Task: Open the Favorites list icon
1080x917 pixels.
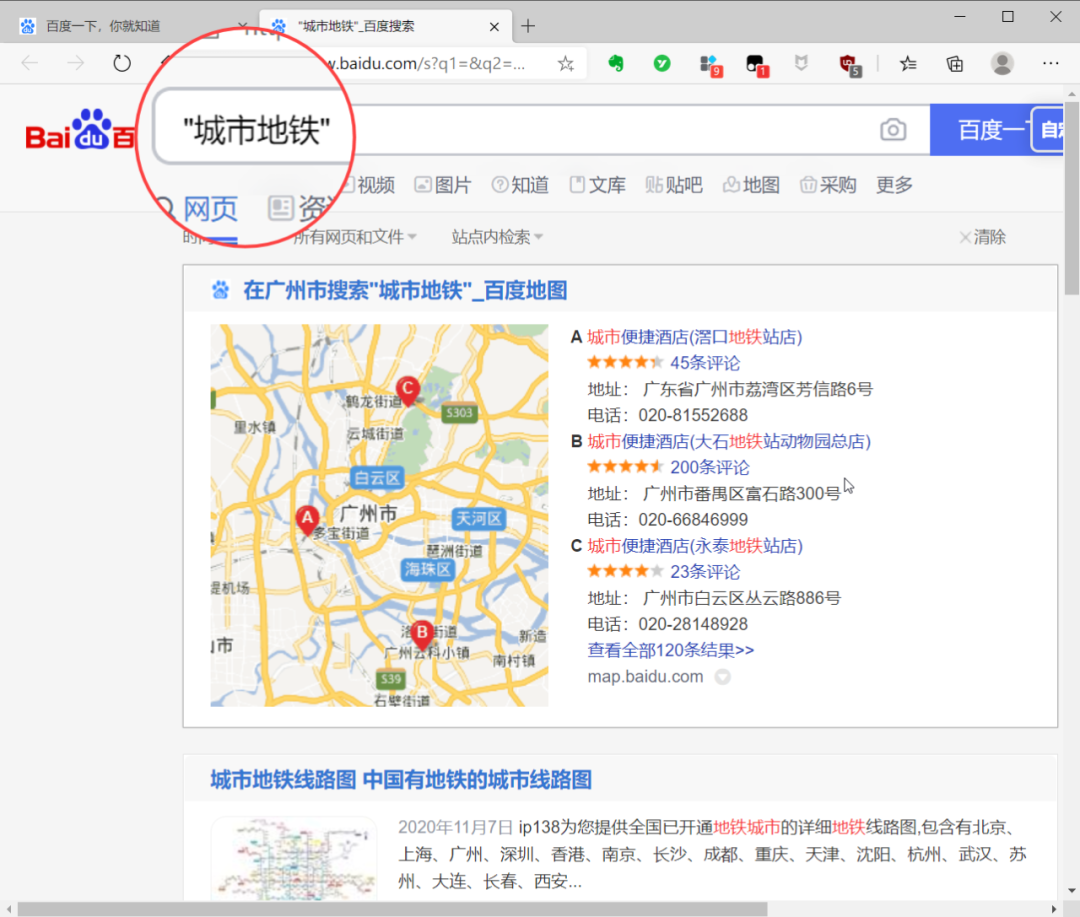Action: (x=908, y=64)
